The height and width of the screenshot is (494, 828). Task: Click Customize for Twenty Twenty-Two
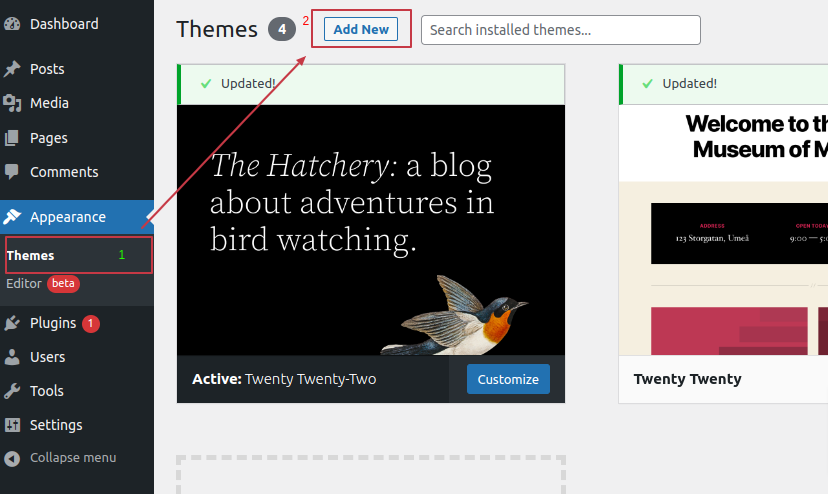(508, 379)
